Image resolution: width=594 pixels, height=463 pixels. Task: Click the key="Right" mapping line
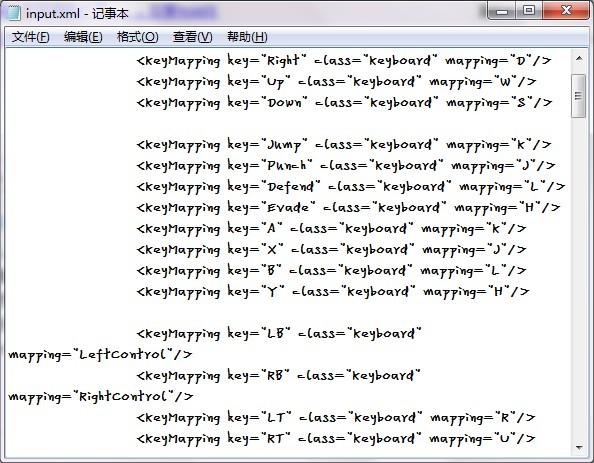(x=344, y=61)
